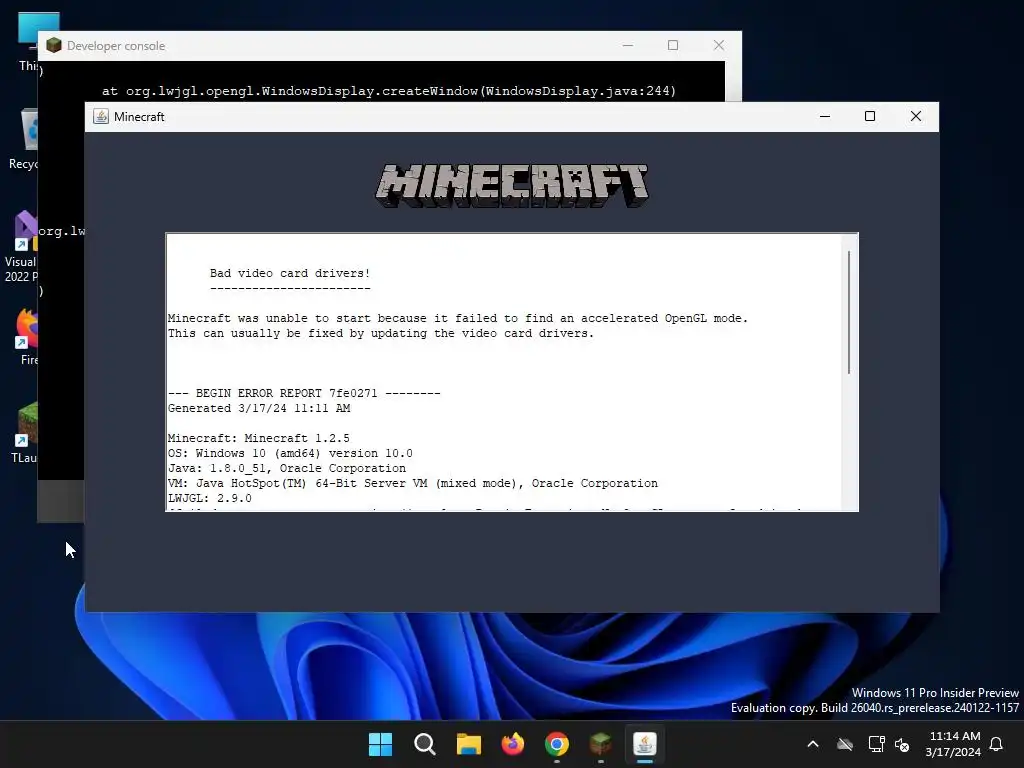
Task: Click the "Generated 3/17/24 11:11 AM" line
Action: (x=259, y=408)
